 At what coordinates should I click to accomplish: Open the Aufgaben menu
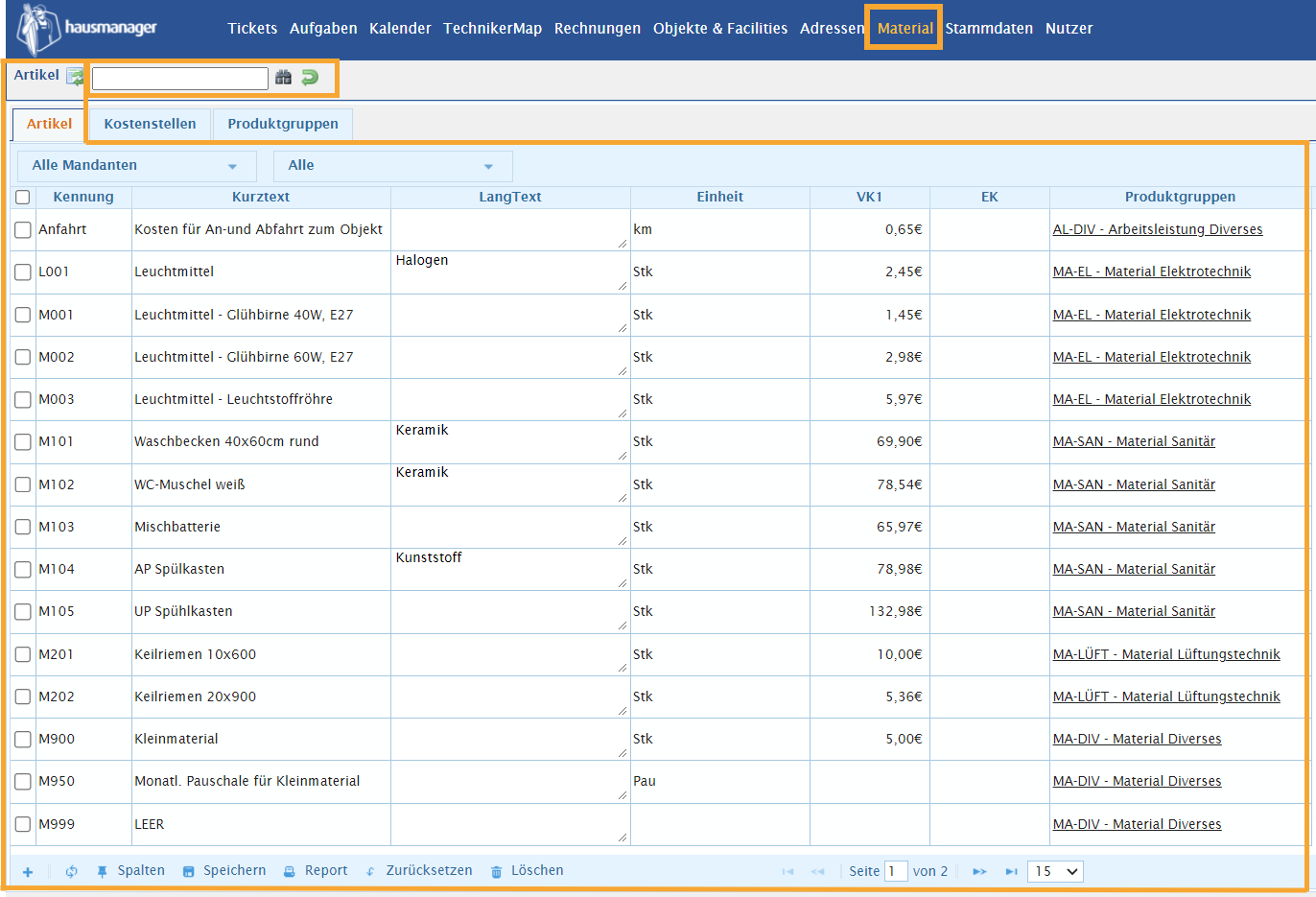click(323, 29)
